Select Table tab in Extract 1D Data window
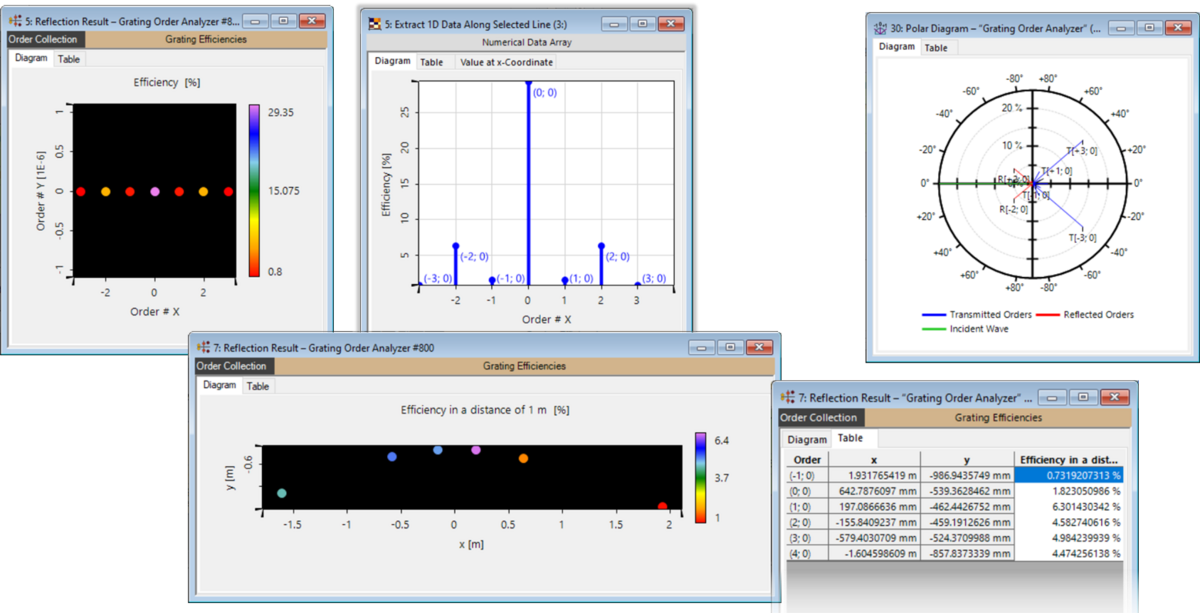The width and height of the screenshot is (1200, 613). coord(432,62)
